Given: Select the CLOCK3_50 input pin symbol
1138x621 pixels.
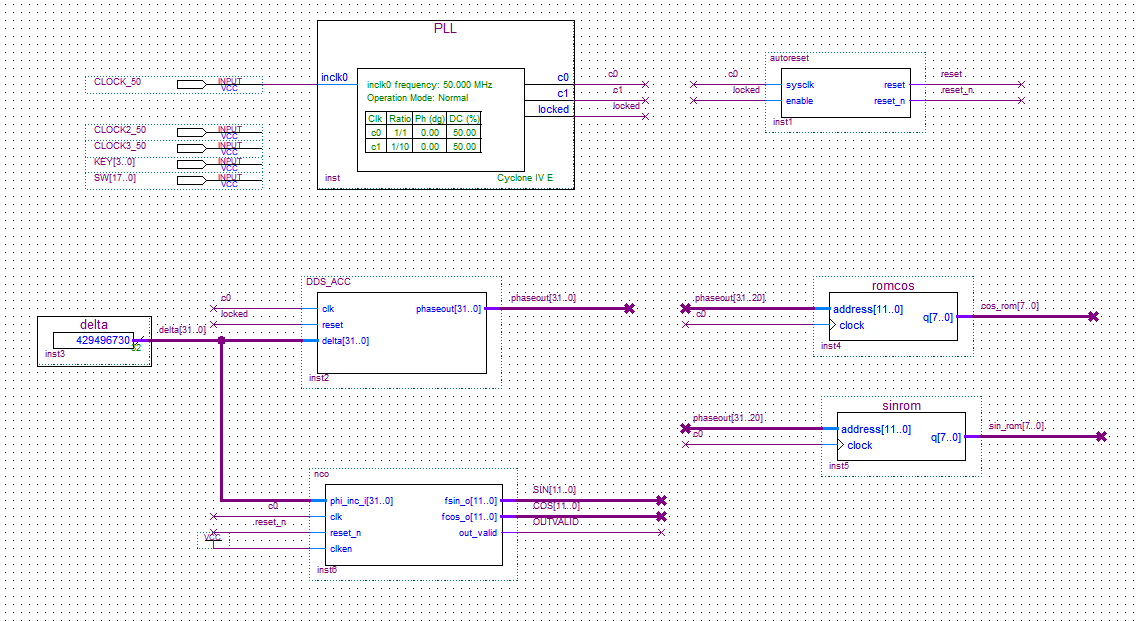Looking at the screenshot, I should point(198,148).
